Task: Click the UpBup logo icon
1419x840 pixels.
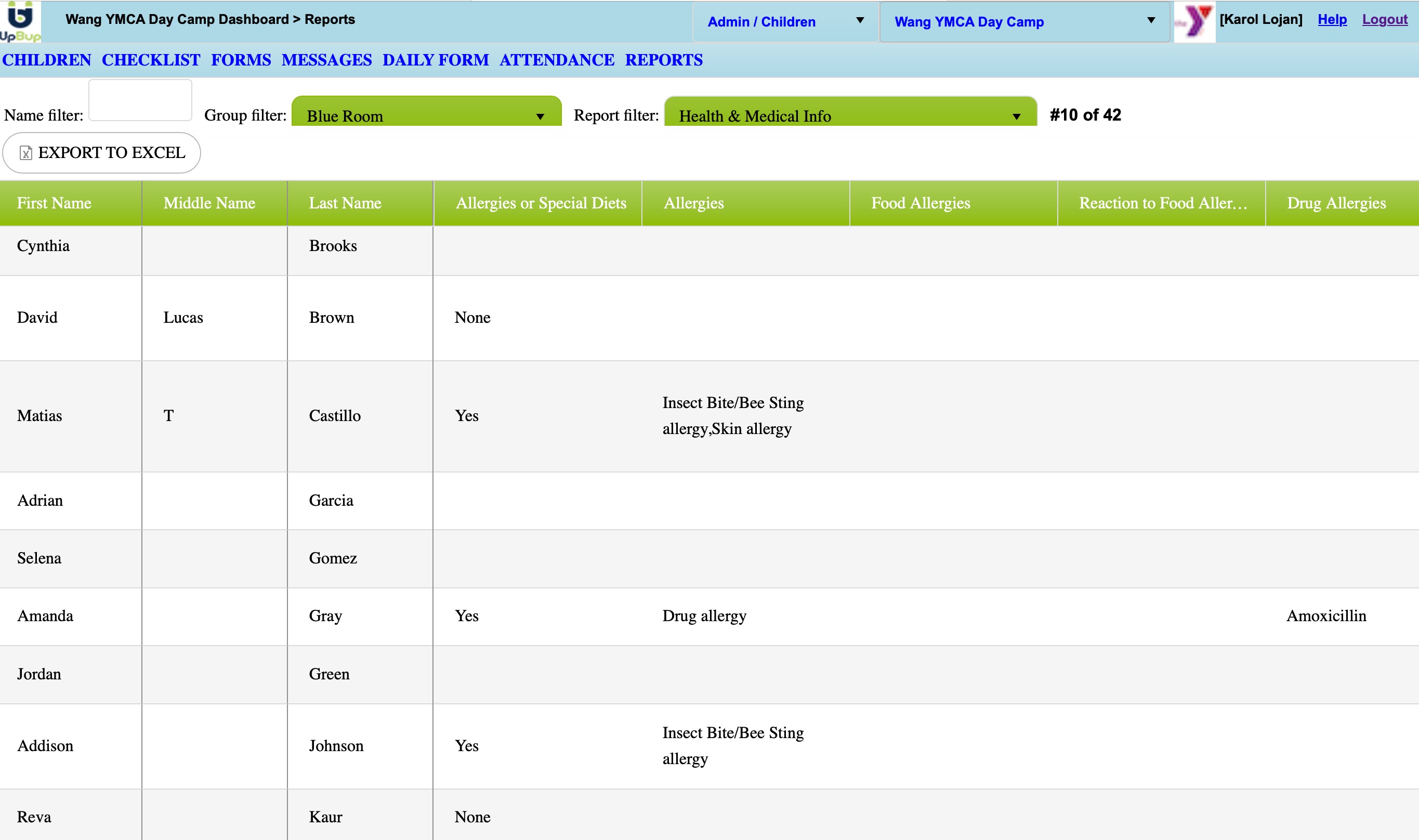Action: click(20, 21)
